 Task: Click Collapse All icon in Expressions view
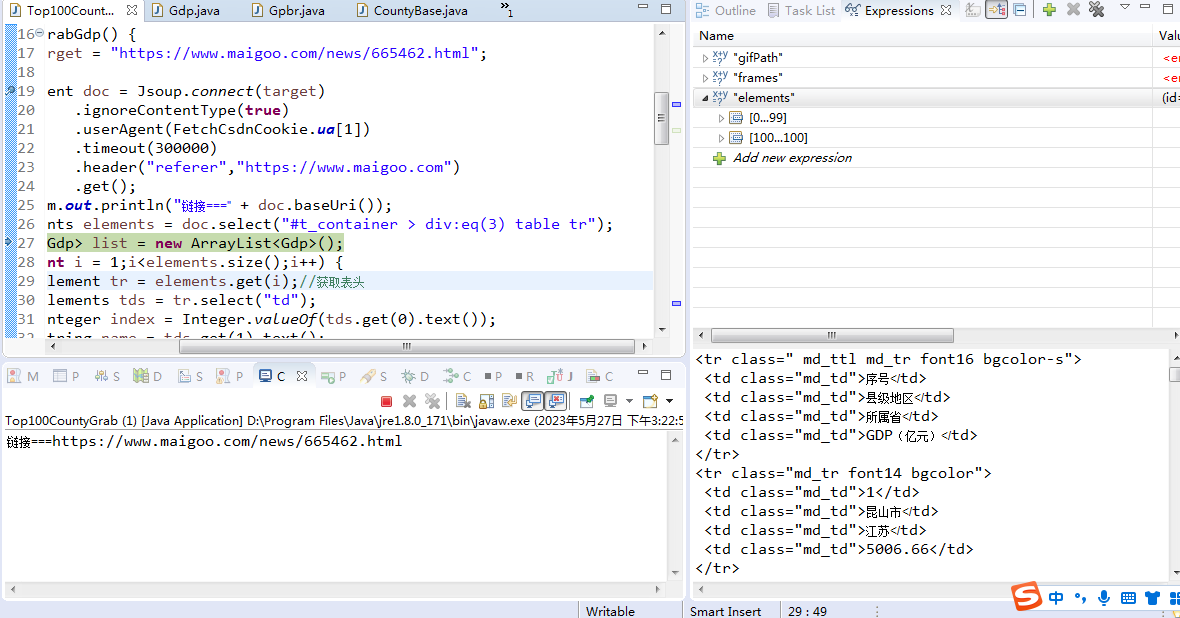click(1019, 10)
